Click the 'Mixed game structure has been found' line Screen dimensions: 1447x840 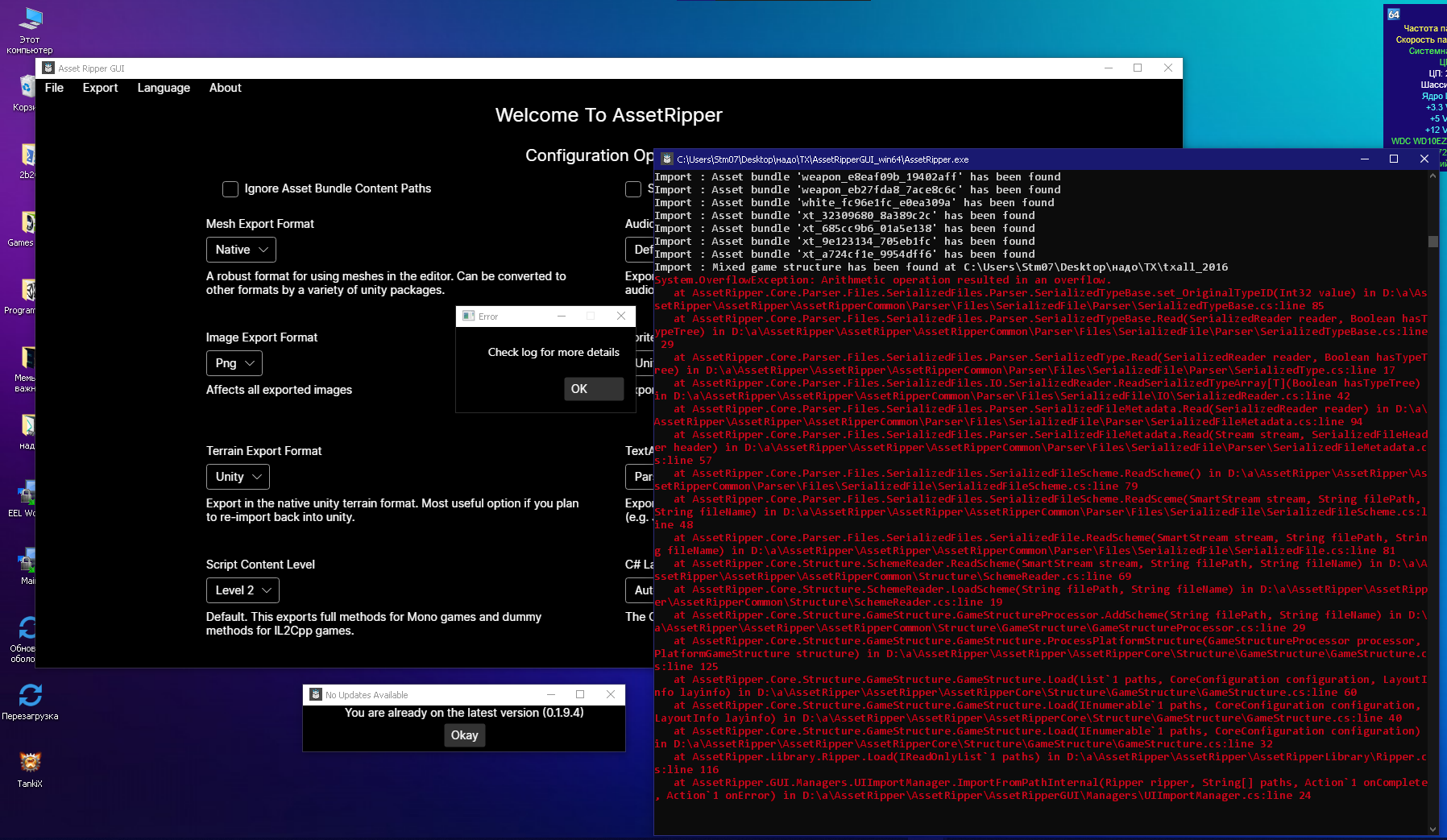tap(941, 267)
